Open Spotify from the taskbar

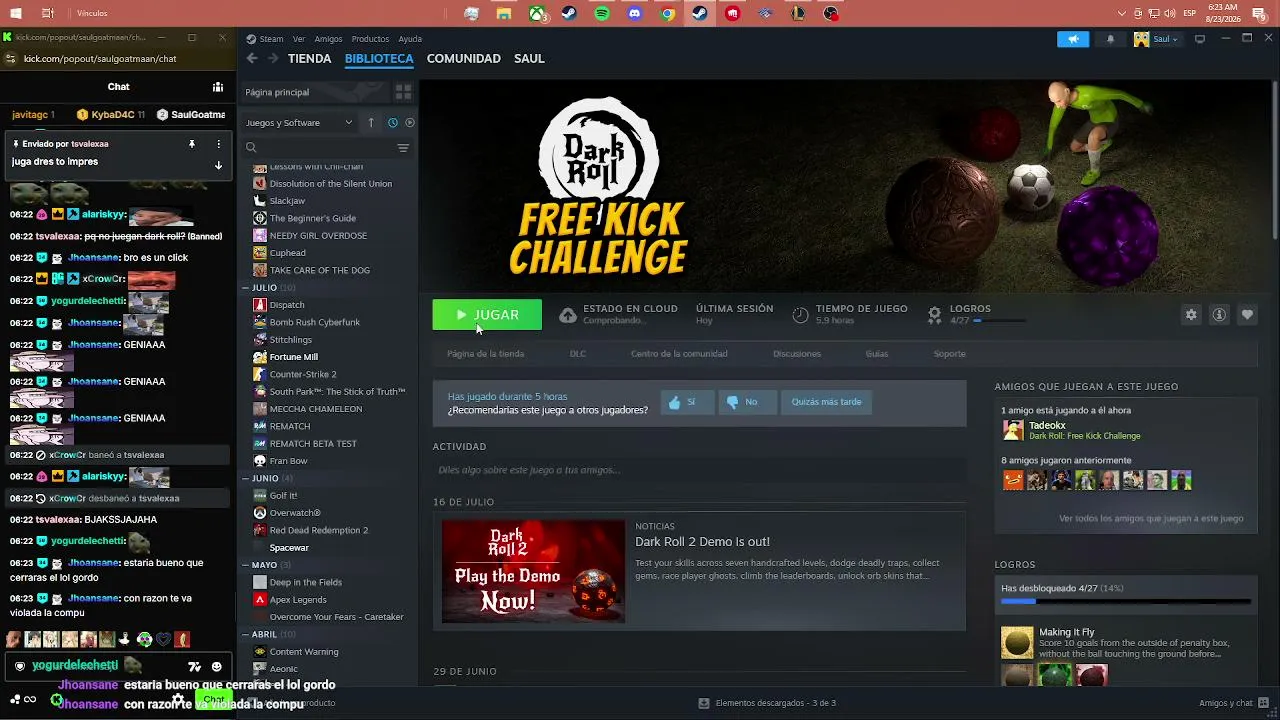coord(602,14)
